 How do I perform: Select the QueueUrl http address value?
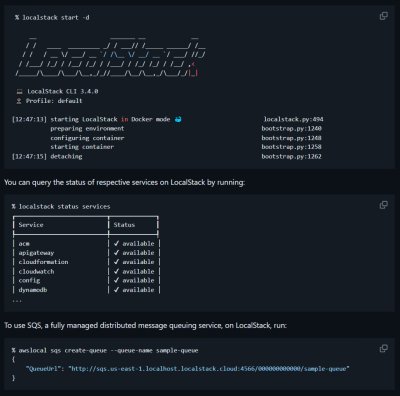tap(209, 369)
